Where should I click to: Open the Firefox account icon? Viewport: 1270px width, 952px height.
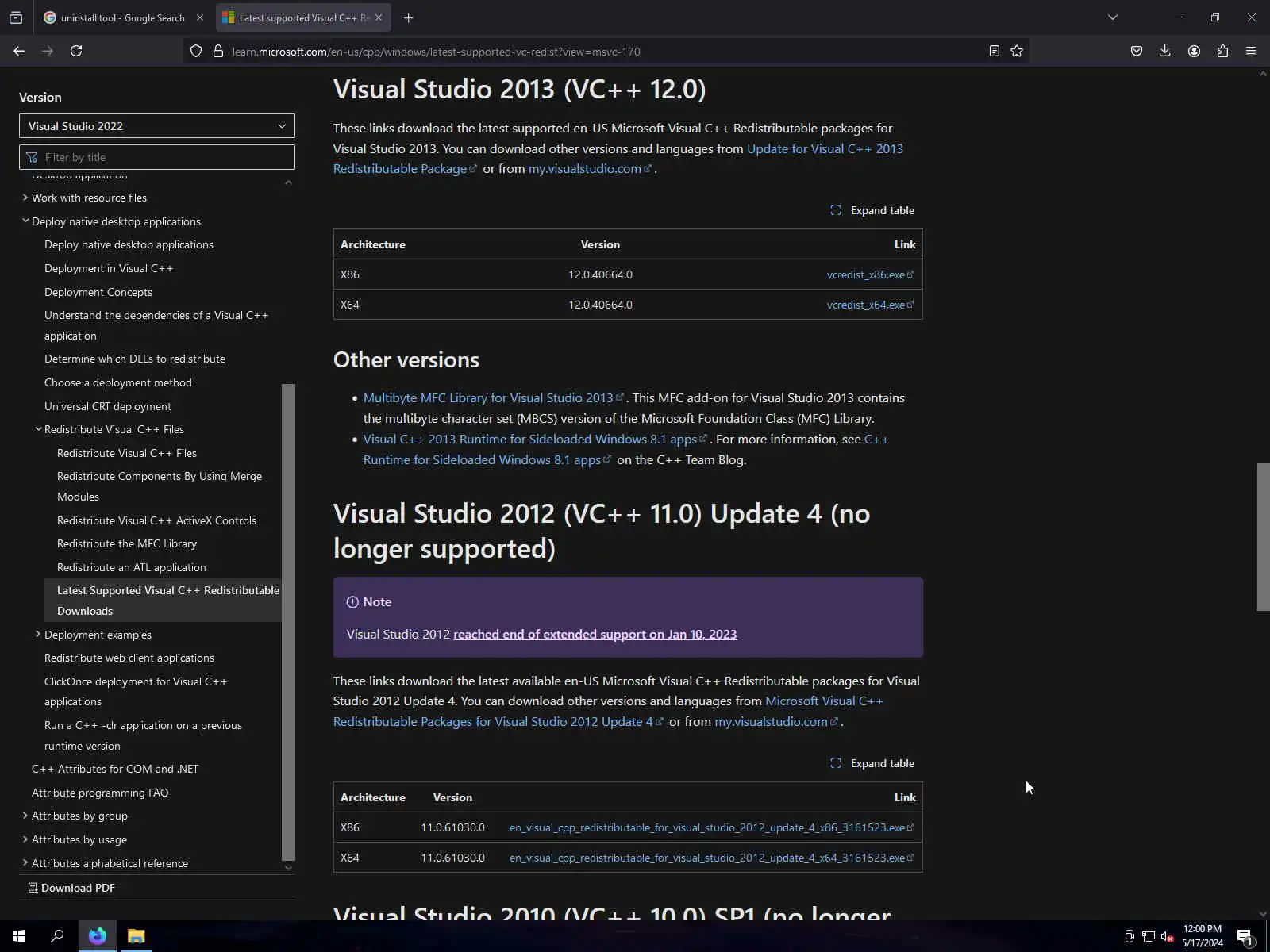tap(1194, 51)
